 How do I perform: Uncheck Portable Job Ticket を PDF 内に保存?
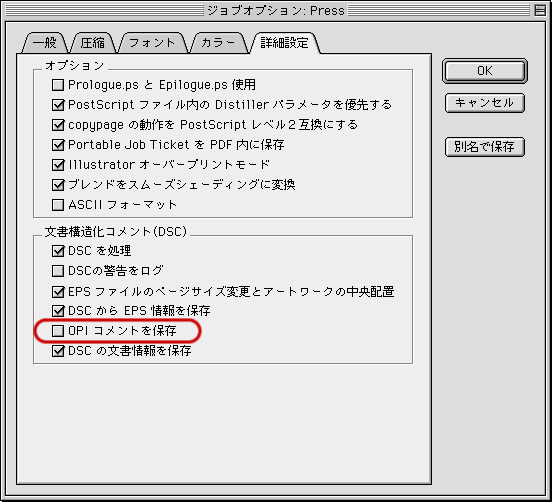click(x=58, y=145)
